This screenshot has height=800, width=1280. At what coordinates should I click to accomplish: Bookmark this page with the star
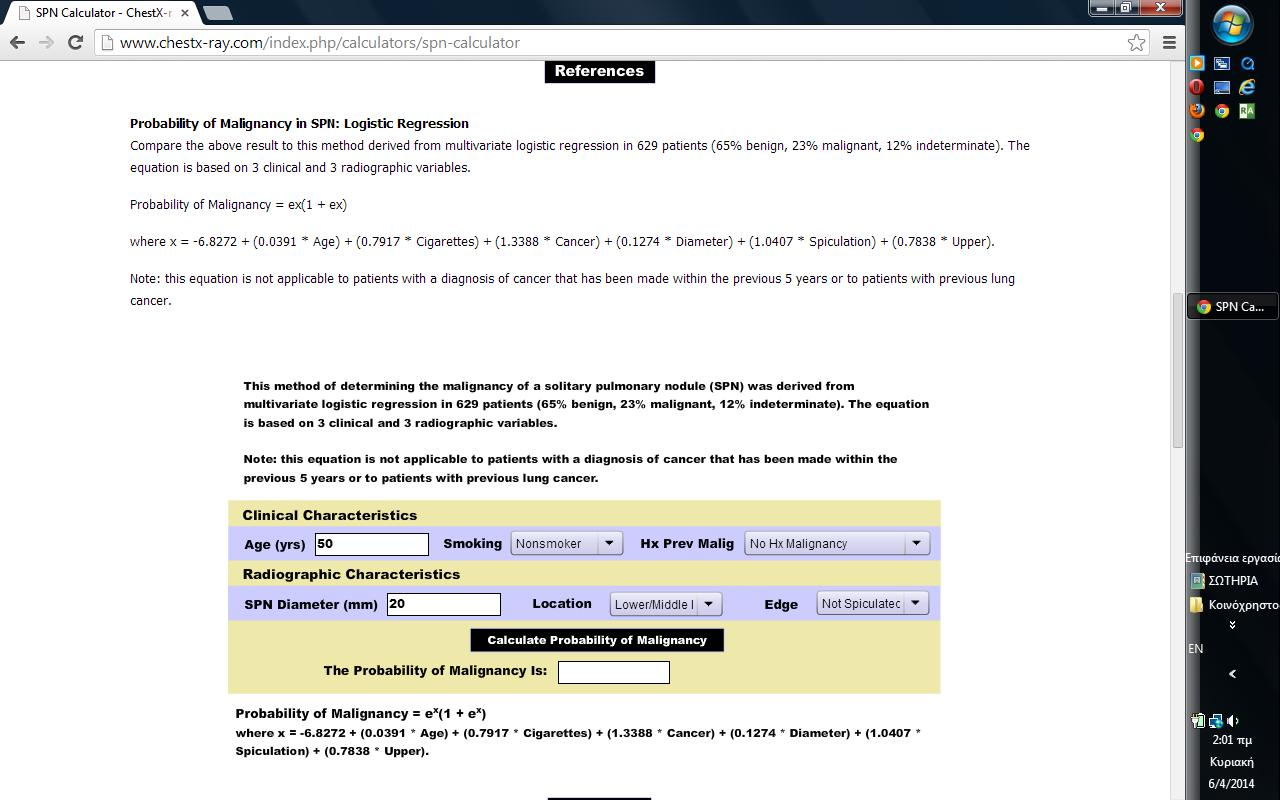(x=1136, y=42)
